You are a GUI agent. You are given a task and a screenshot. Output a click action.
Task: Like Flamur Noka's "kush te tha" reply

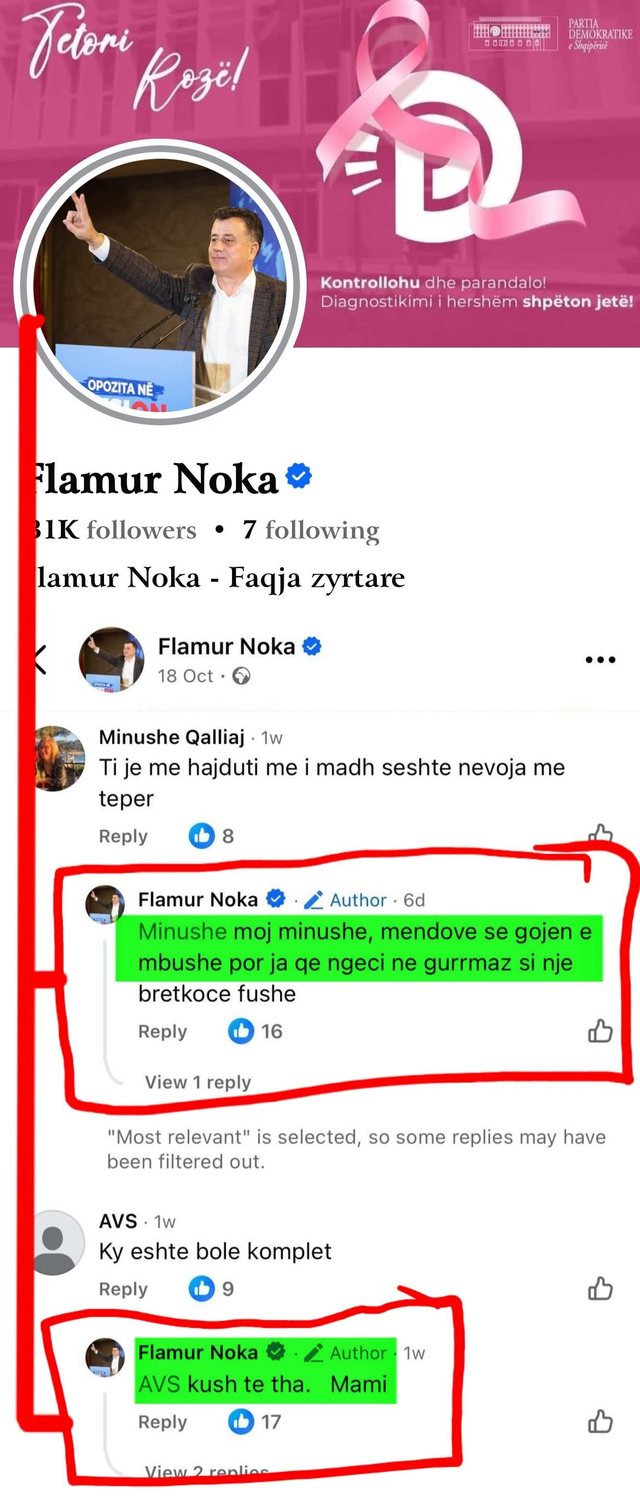(x=600, y=1421)
